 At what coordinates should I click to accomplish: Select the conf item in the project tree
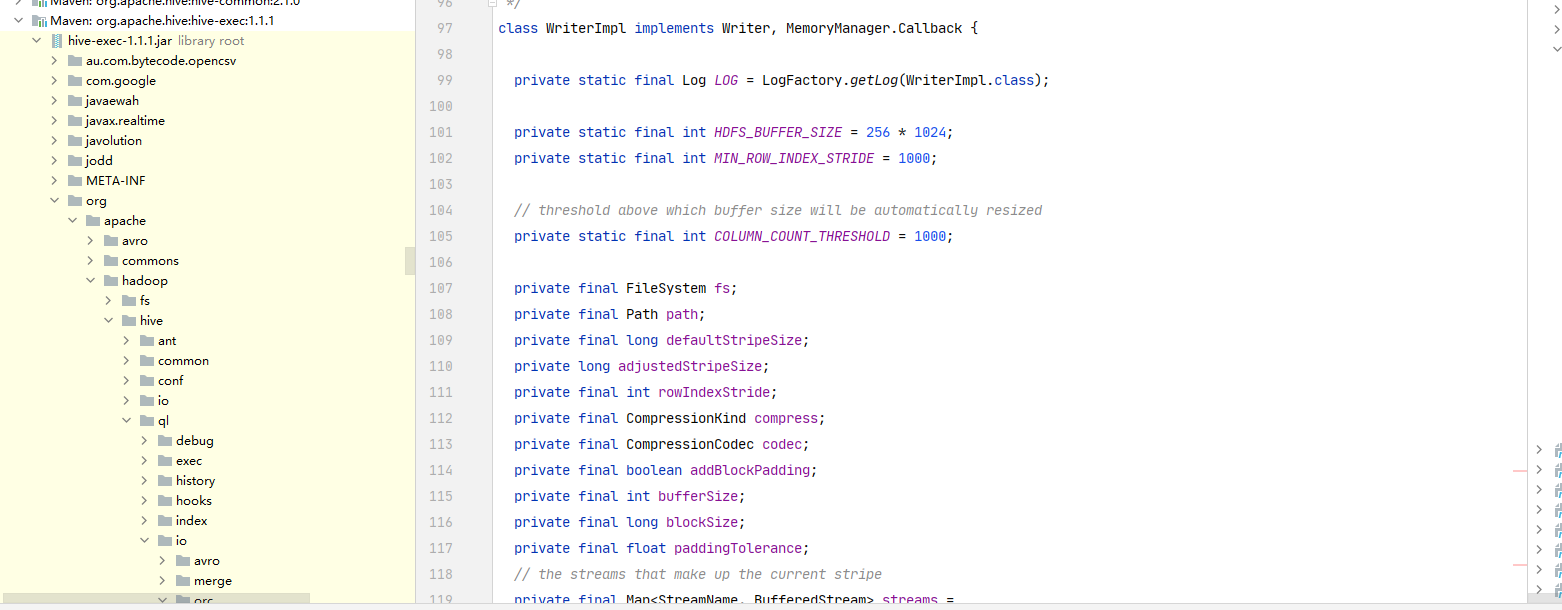pyautogui.click(x=170, y=380)
